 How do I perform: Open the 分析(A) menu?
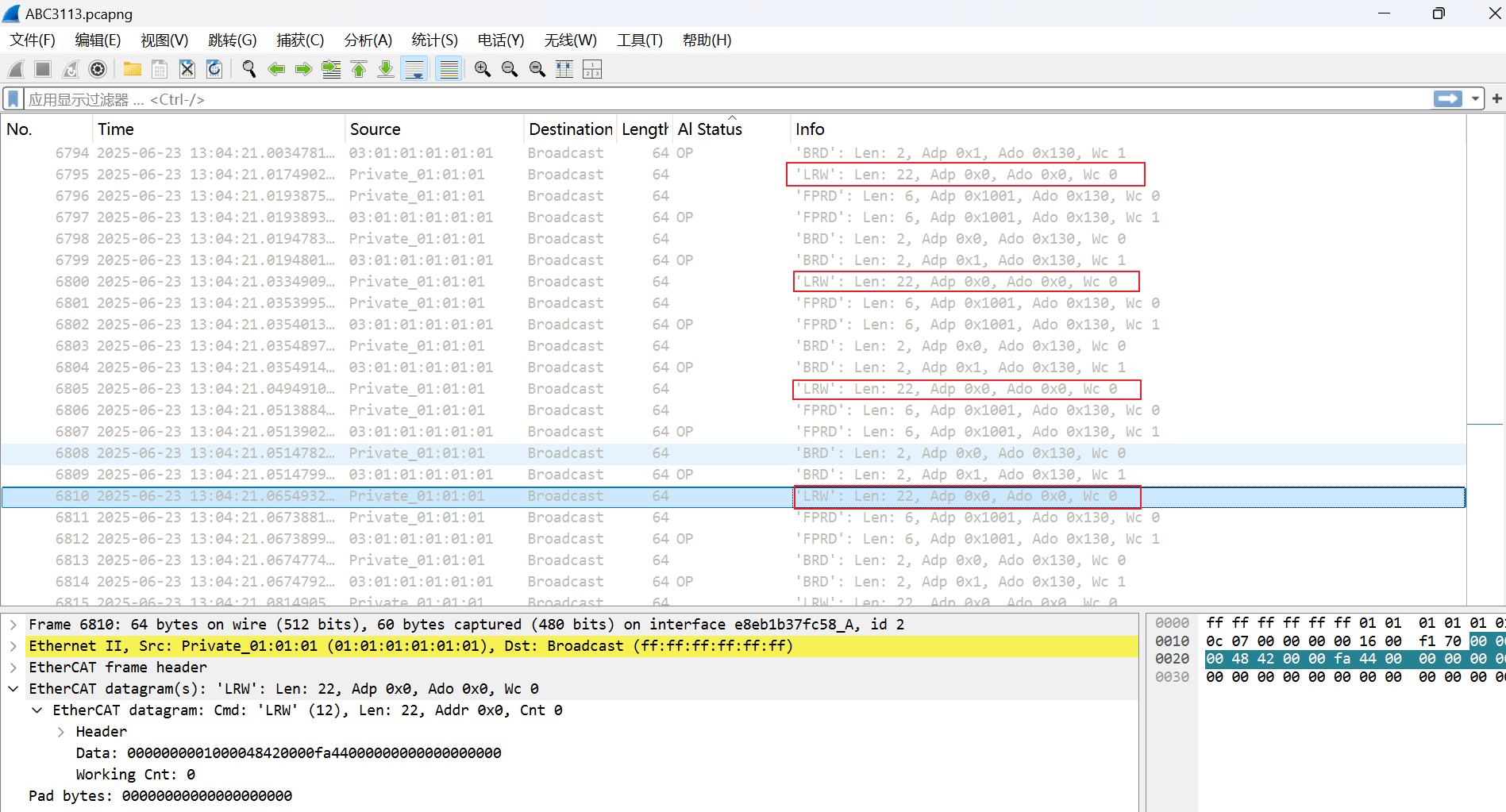[x=368, y=40]
